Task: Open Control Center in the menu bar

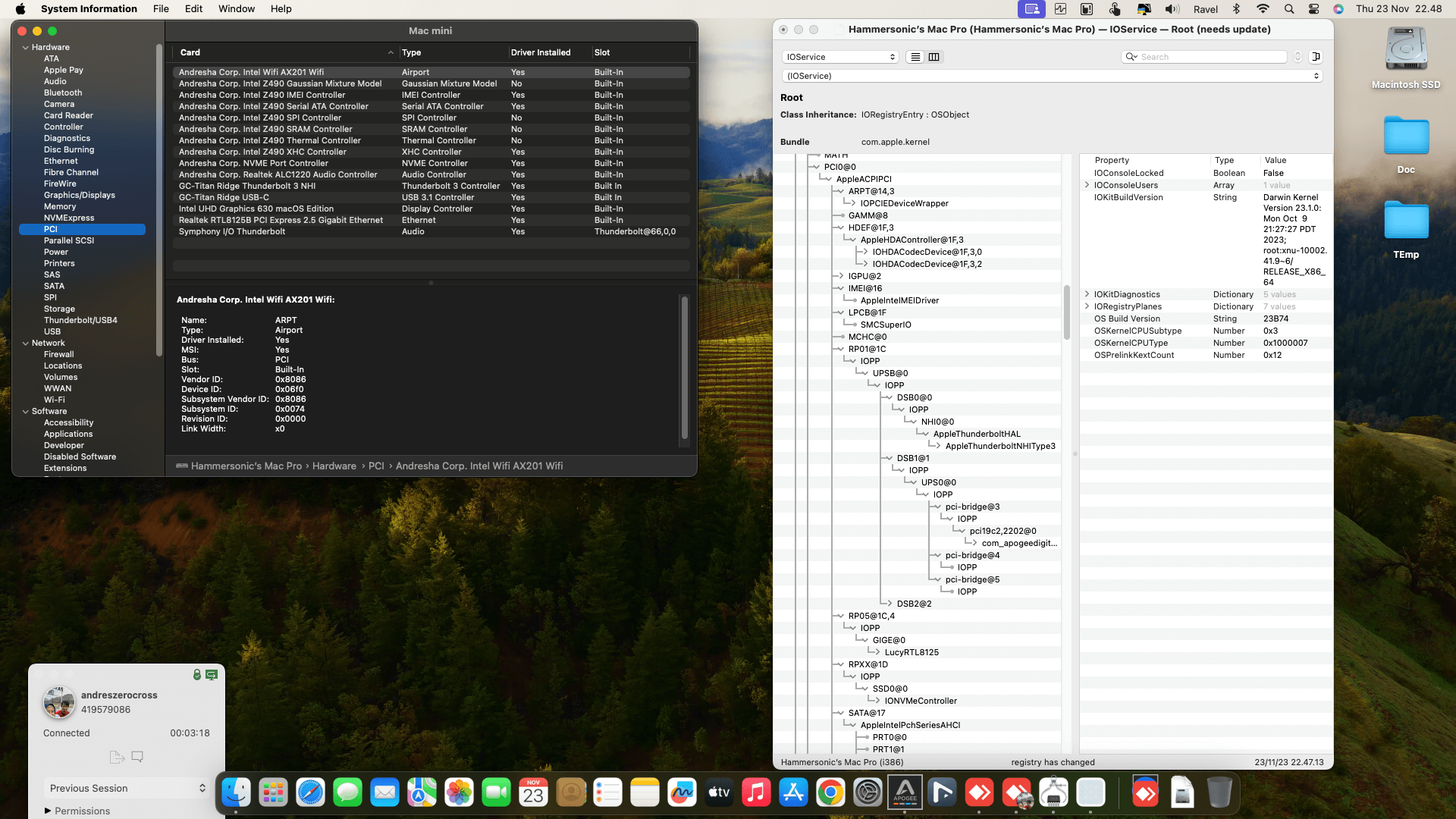Action: 1314,9
